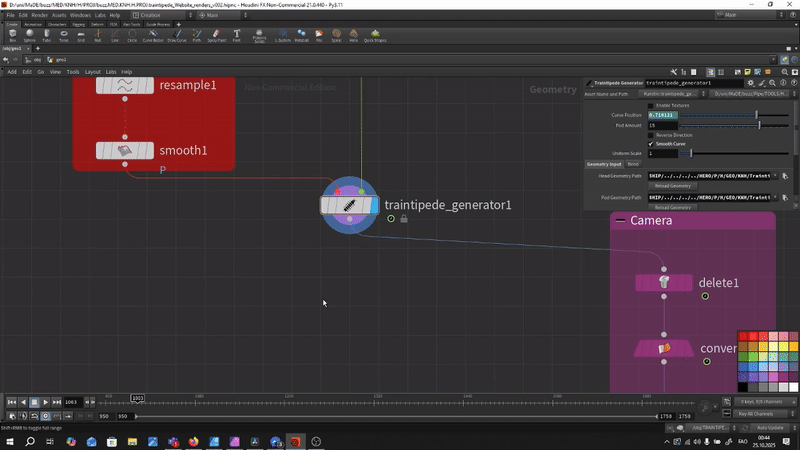
Task: Click the Pod Amount slider handle
Action: point(760,125)
